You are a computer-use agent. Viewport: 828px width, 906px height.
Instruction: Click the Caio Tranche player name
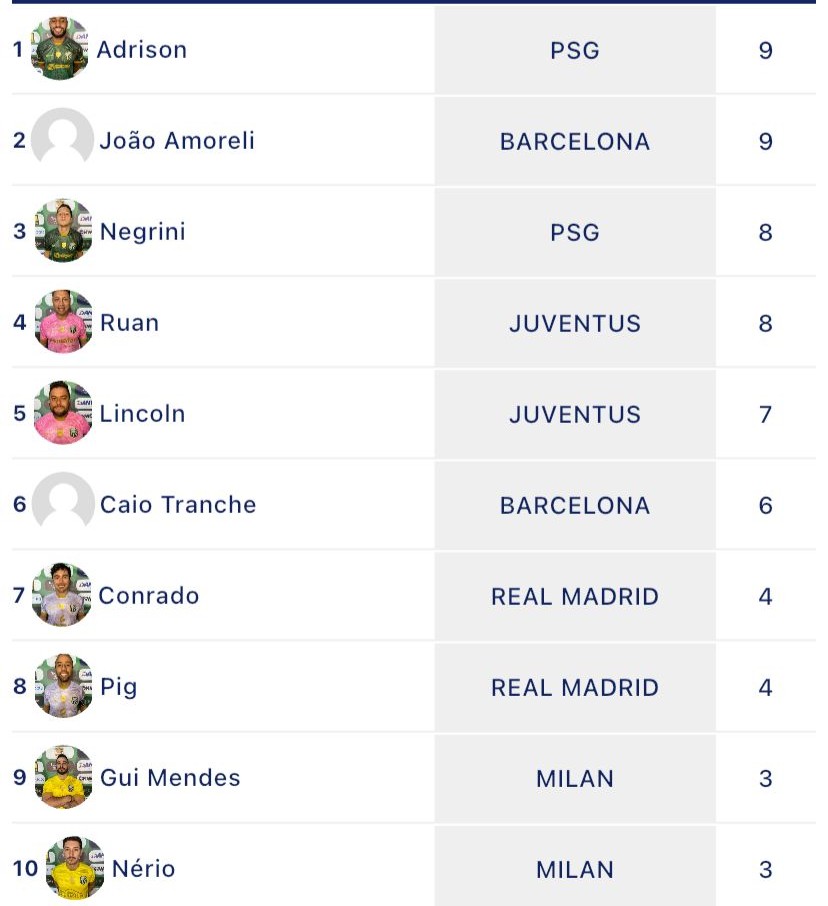pyautogui.click(x=178, y=504)
